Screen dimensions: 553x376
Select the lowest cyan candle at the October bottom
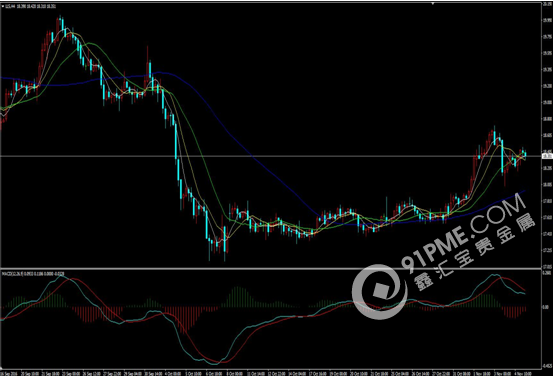point(224,243)
